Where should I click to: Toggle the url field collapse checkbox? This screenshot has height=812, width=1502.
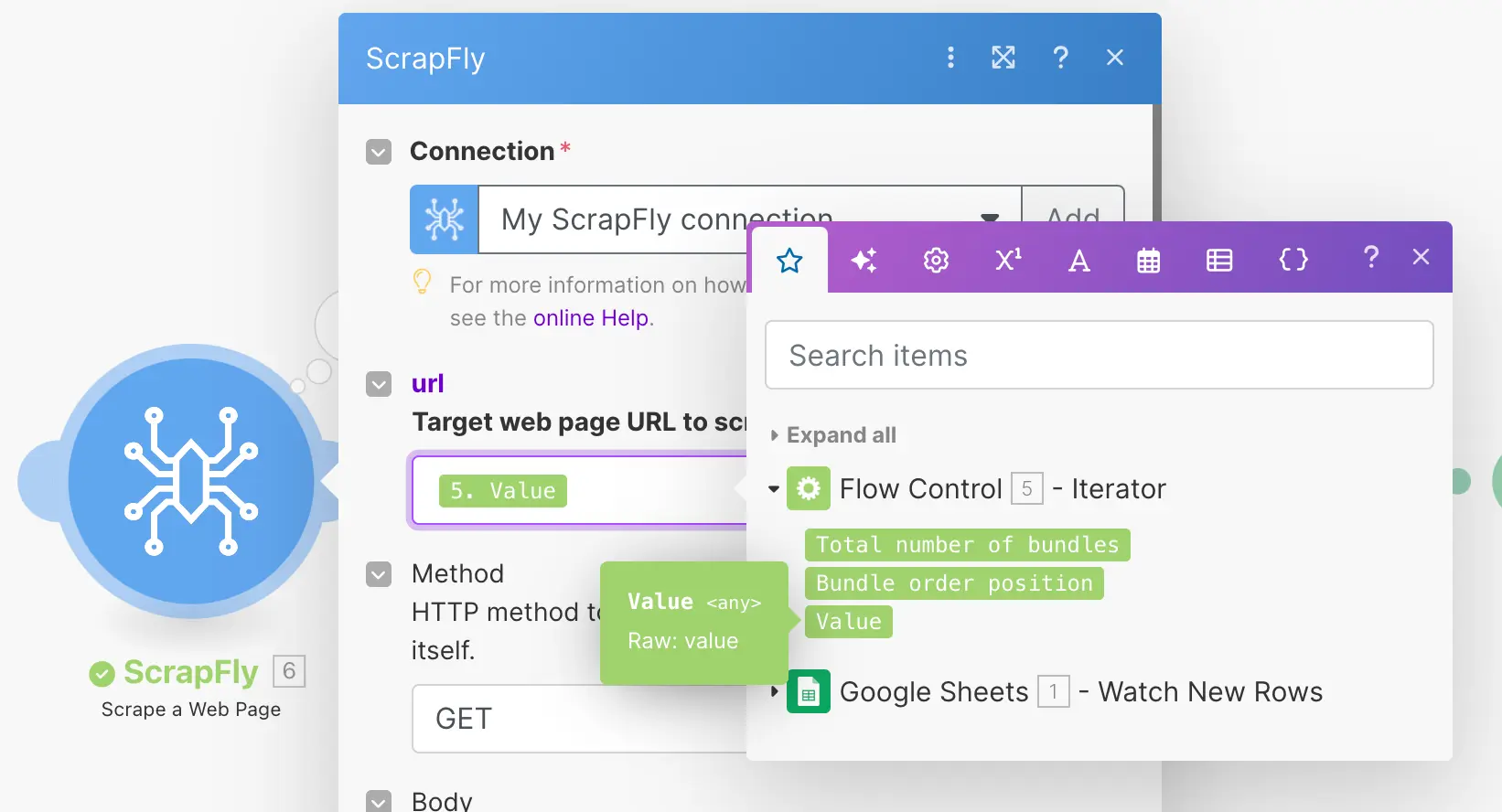(379, 384)
